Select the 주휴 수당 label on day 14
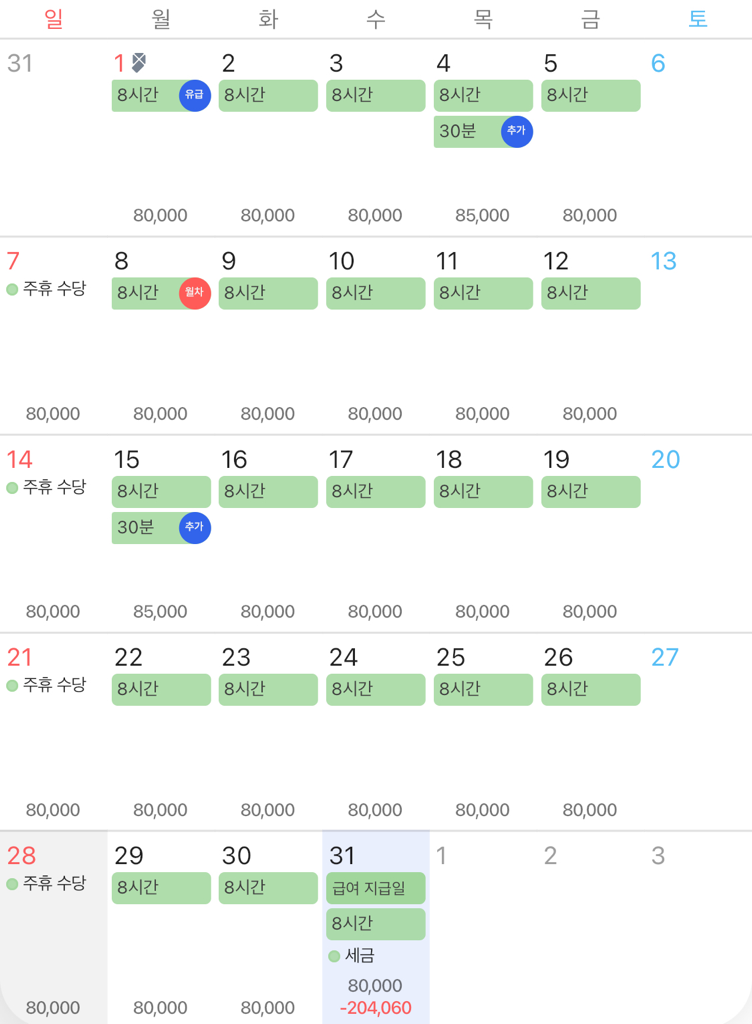Viewport: 752px width, 1024px height. coord(54,487)
